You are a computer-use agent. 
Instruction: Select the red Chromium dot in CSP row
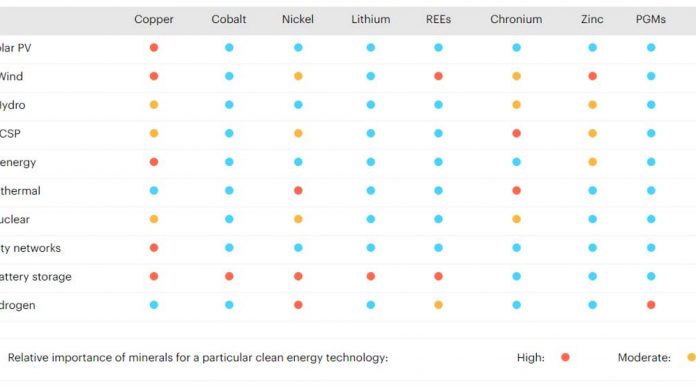click(517, 133)
